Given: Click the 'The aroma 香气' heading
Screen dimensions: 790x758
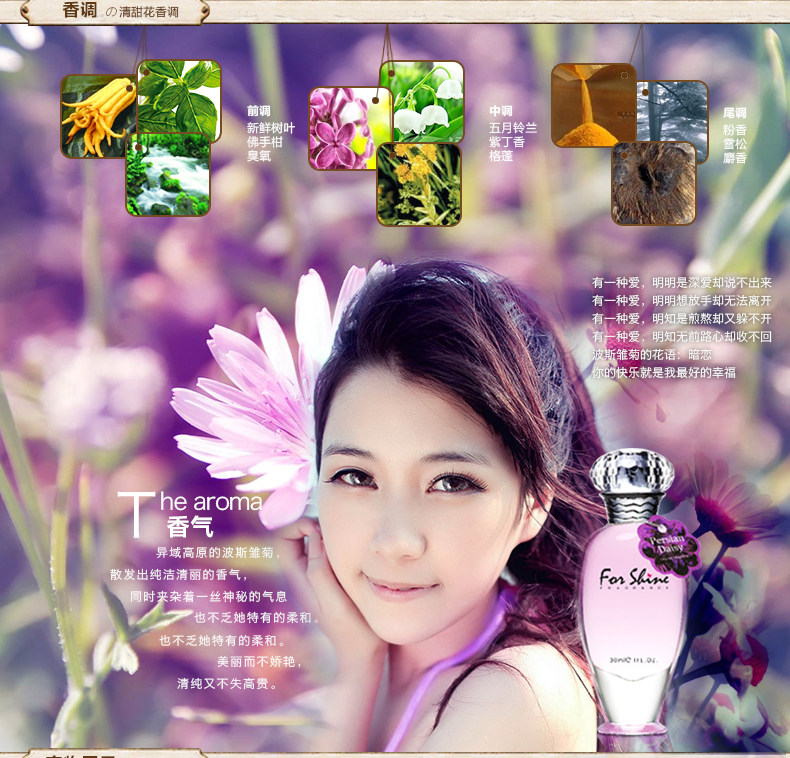Looking at the screenshot, I should coord(190,514).
